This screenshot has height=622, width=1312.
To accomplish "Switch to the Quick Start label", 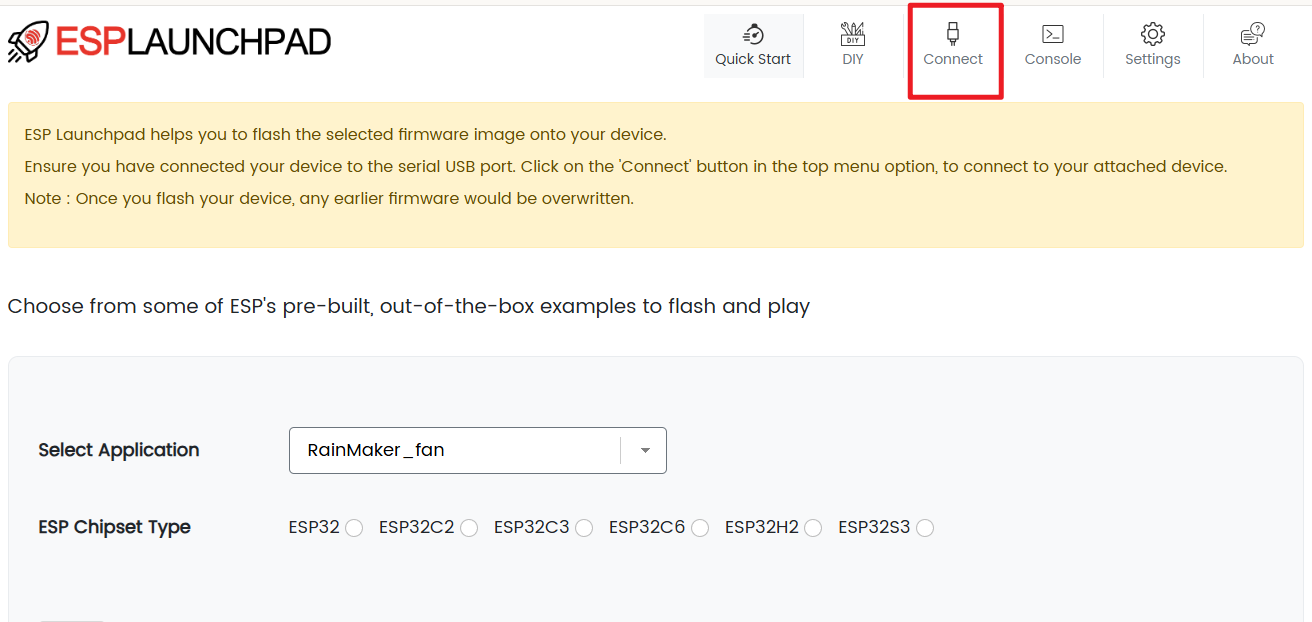I will coord(753,59).
